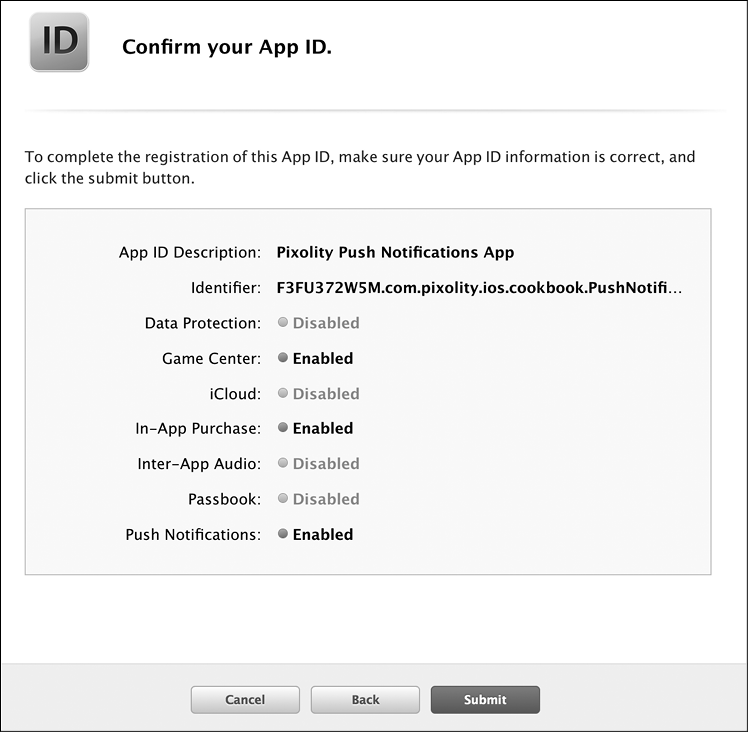Viewport: 748px width, 732px height.
Task: Click the Passbook label
Action: (x=224, y=499)
